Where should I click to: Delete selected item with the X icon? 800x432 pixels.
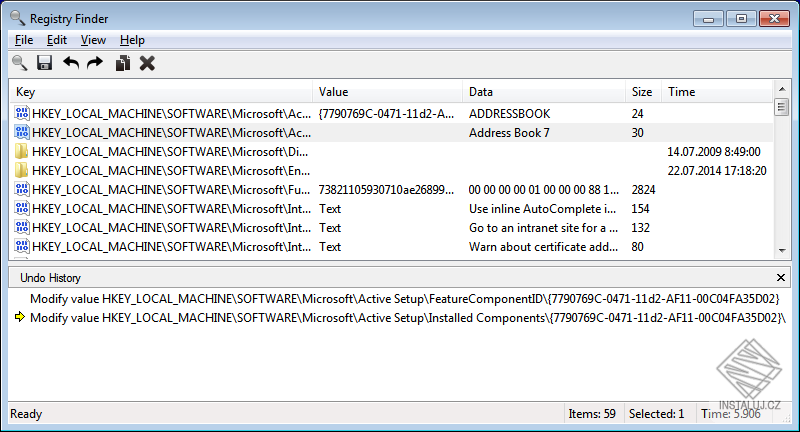[147, 63]
